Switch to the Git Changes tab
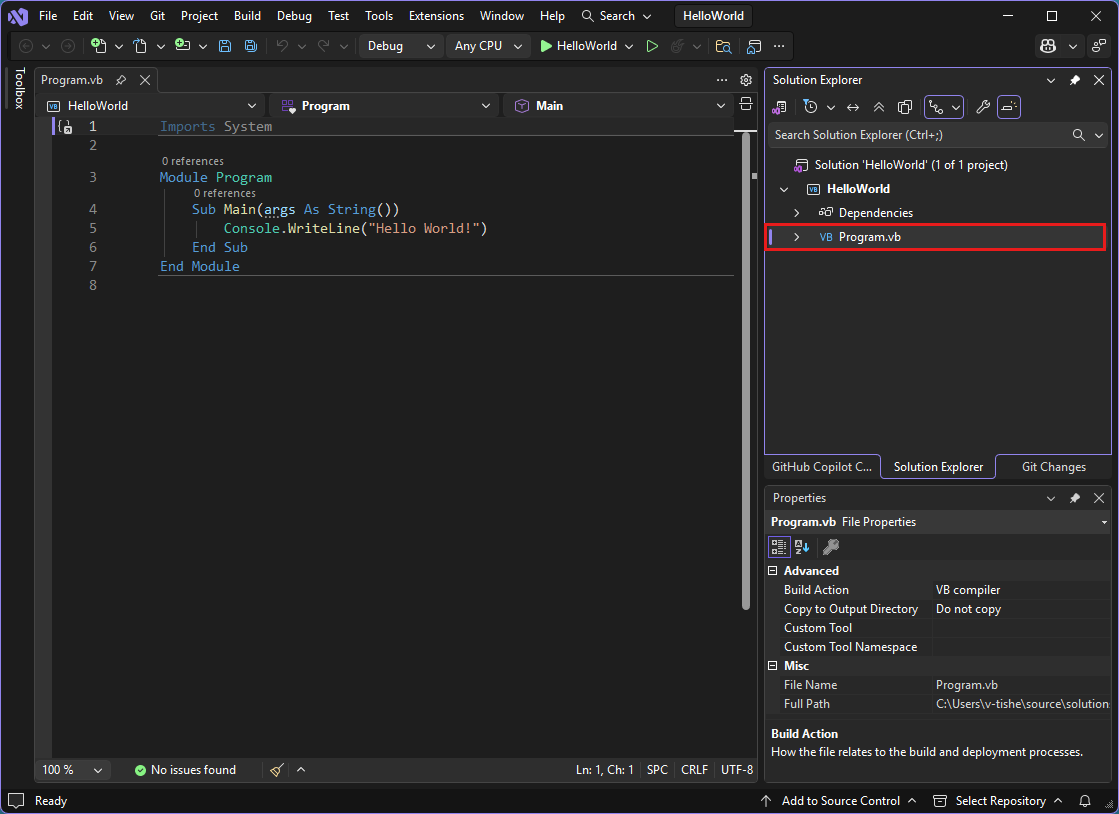Screen dimensions: 1119x814 click(x=1051, y=466)
